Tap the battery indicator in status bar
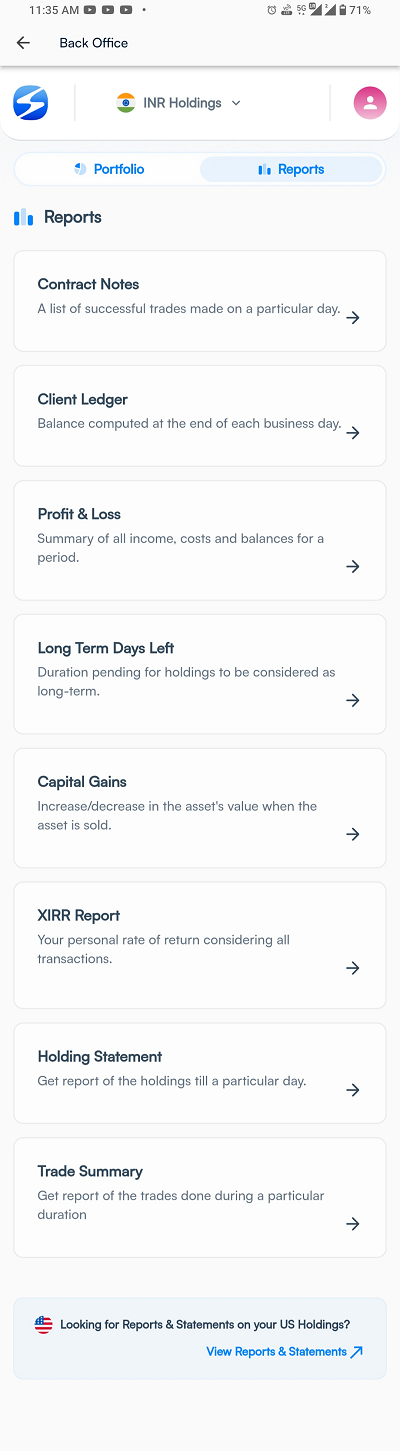 (x=343, y=10)
